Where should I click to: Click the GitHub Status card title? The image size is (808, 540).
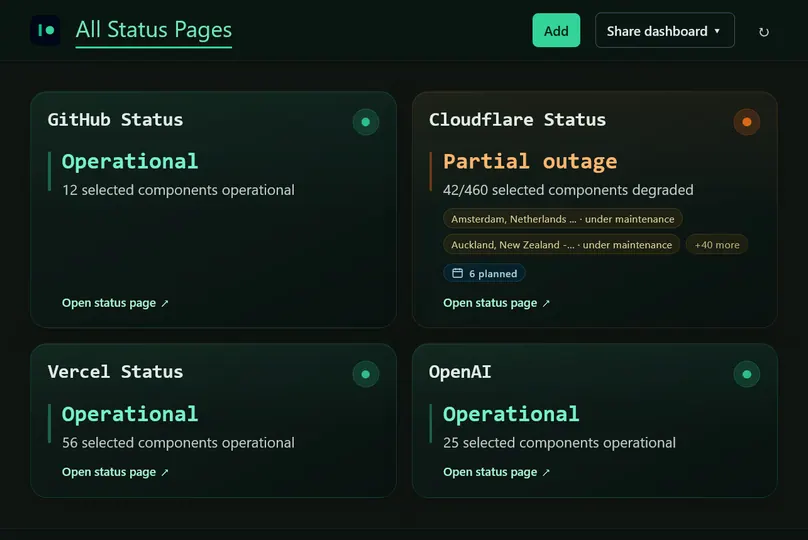115,120
